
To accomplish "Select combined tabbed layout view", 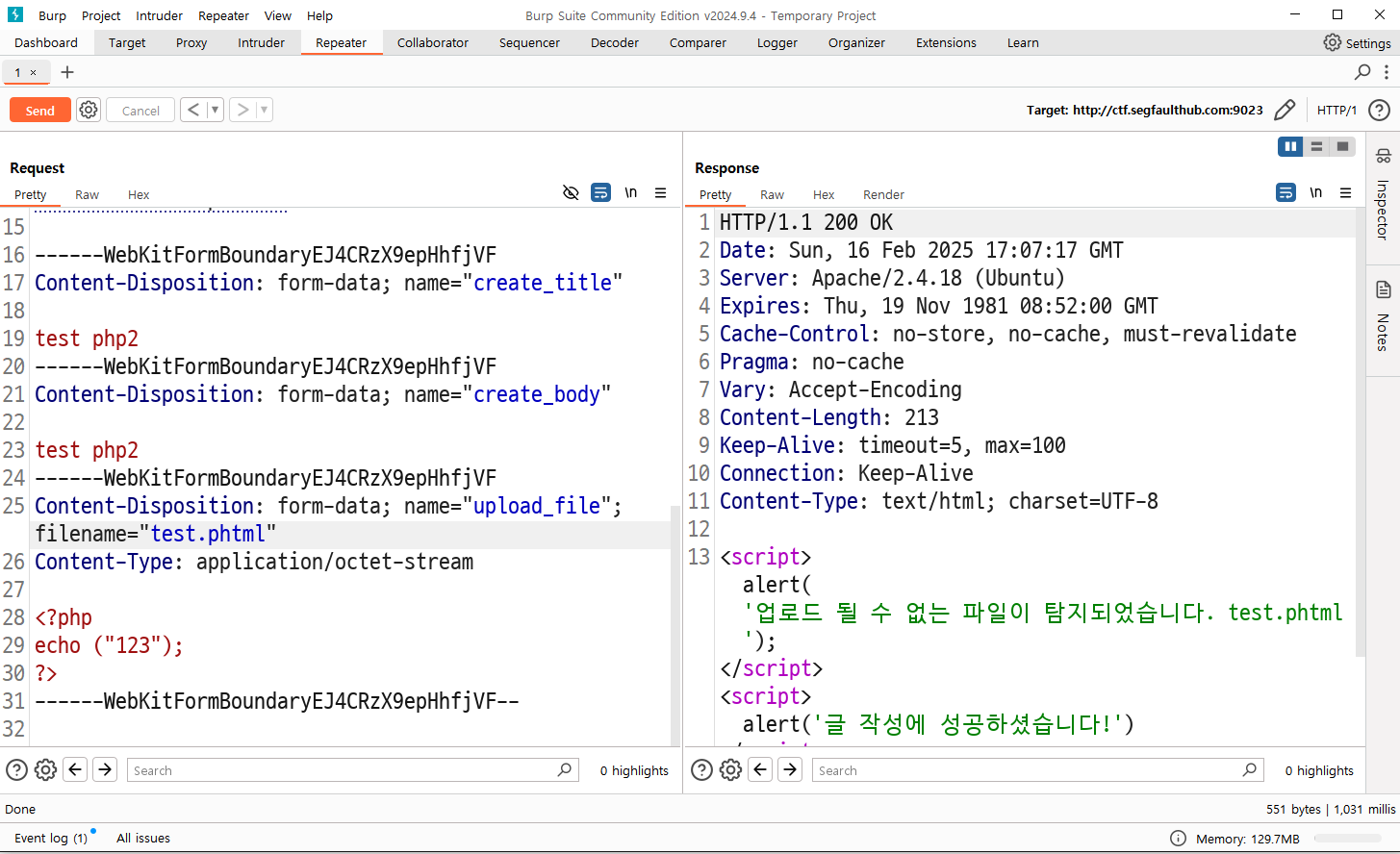I will point(1342,146).
